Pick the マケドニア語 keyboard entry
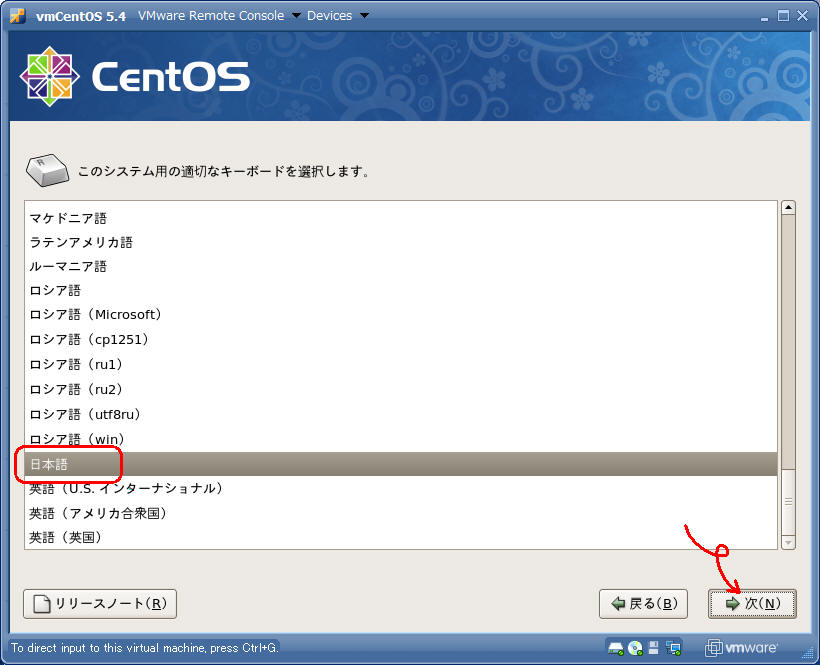The width and height of the screenshot is (820, 665). [68, 217]
